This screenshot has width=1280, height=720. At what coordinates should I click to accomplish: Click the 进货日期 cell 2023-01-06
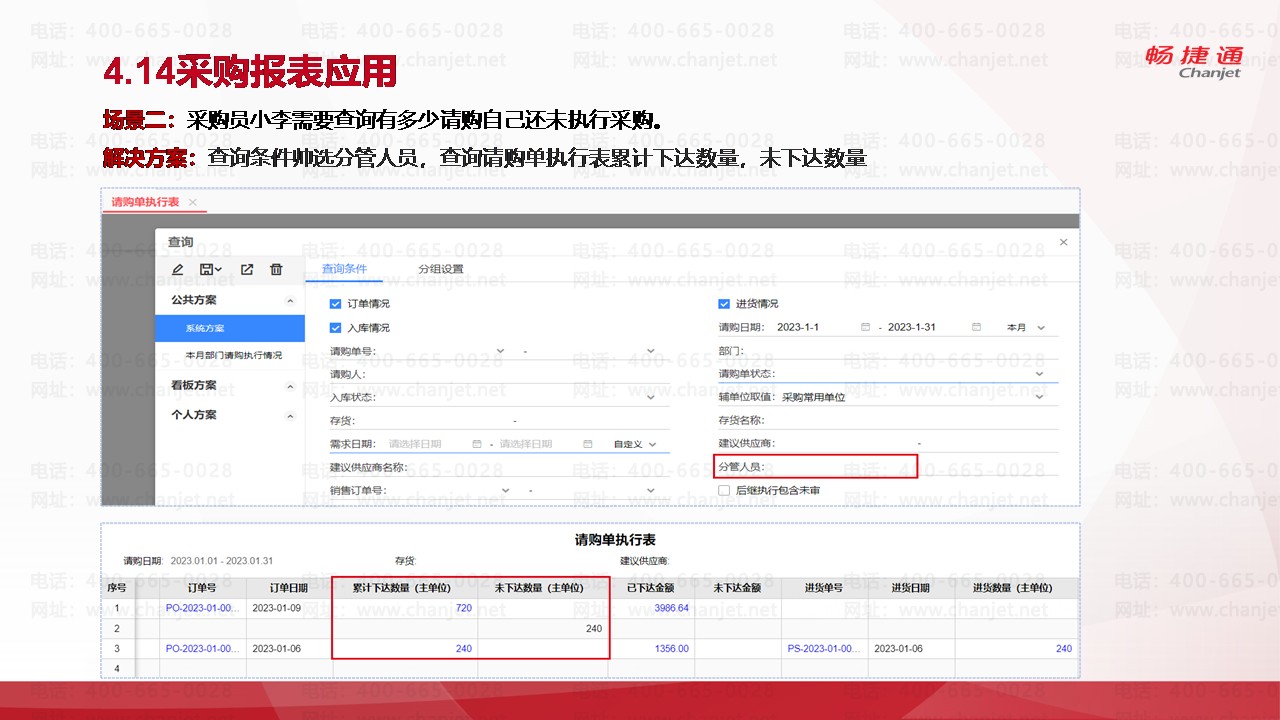(x=901, y=648)
